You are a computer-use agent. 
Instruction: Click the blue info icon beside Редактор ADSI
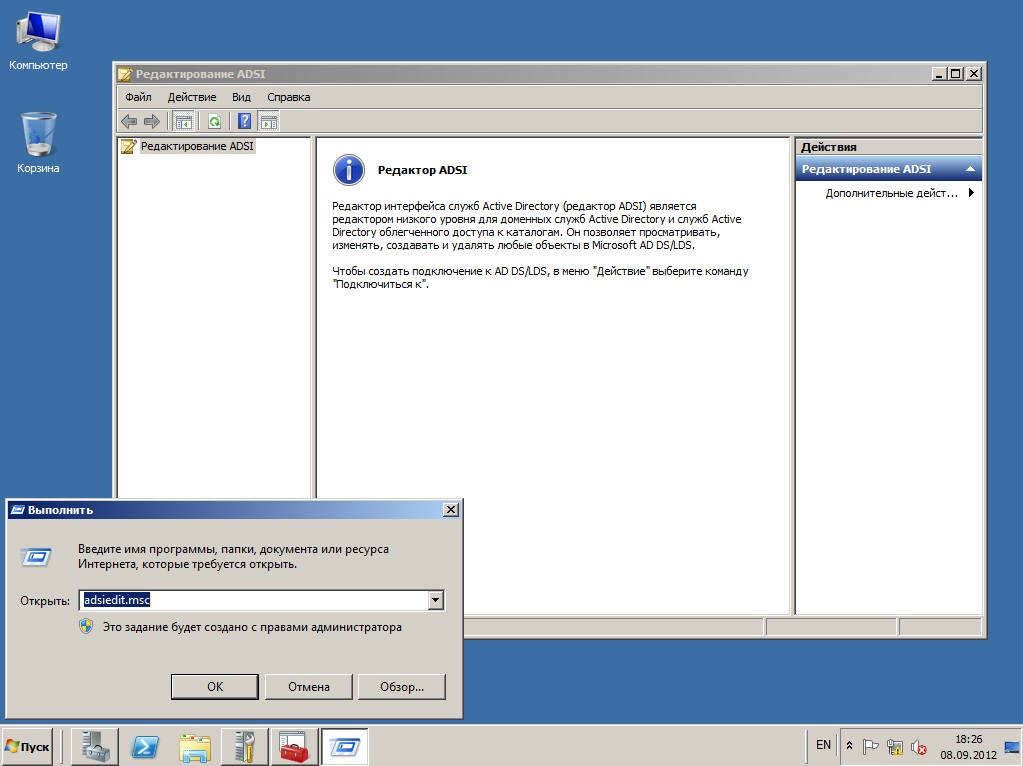pos(349,170)
